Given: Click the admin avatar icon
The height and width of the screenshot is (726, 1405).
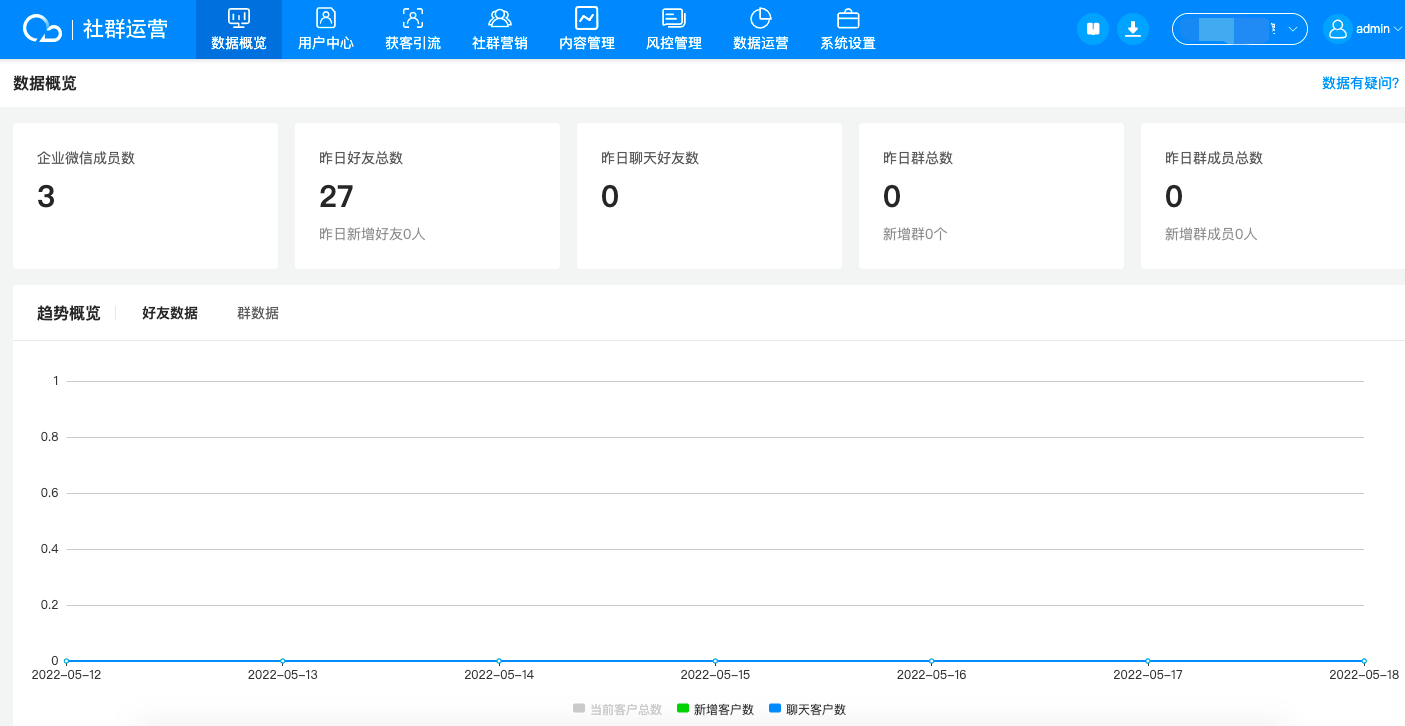Looking at the screenshot, I should point(1337,29).
